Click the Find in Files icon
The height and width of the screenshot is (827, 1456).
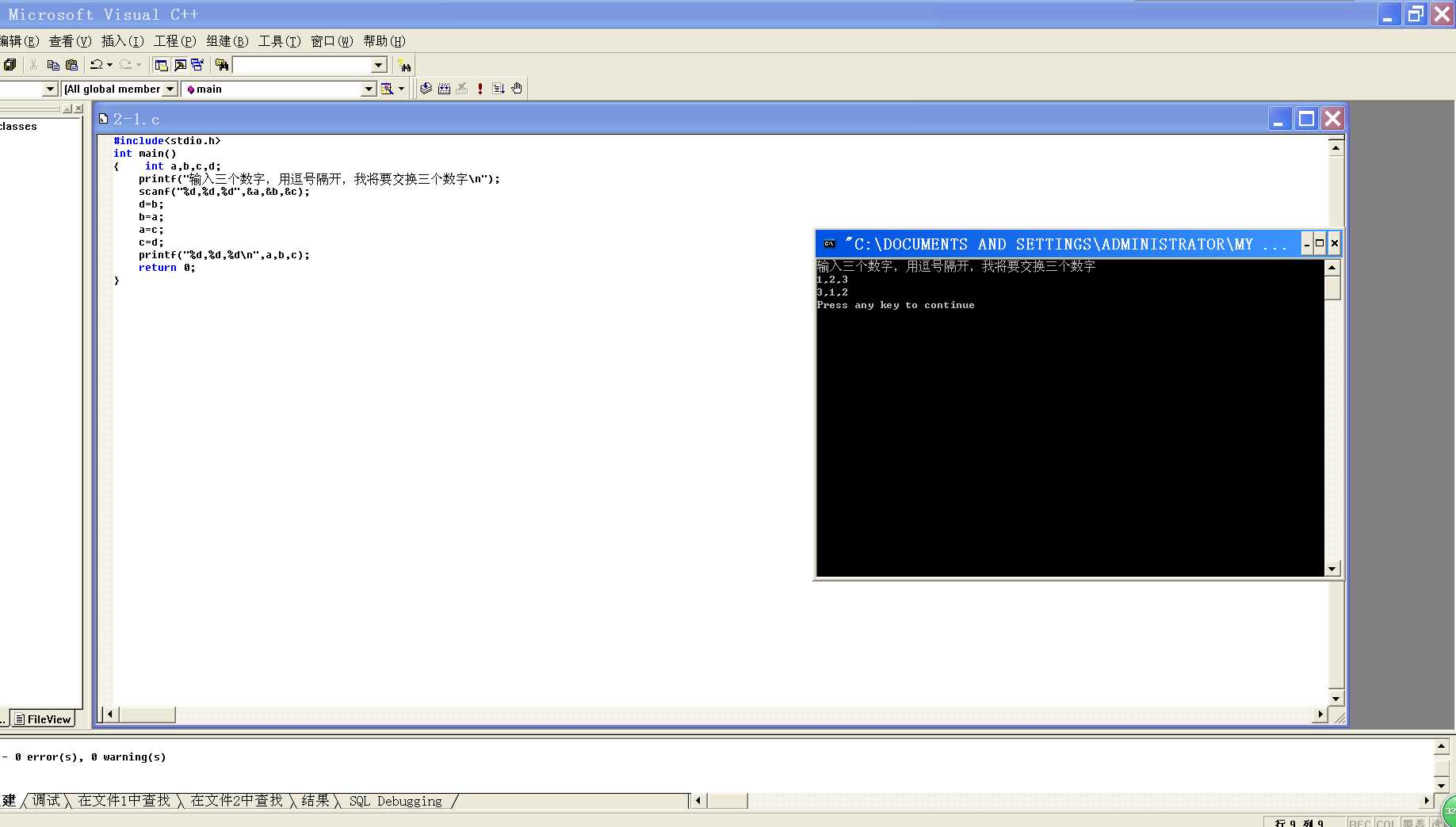tap(222, 65)
